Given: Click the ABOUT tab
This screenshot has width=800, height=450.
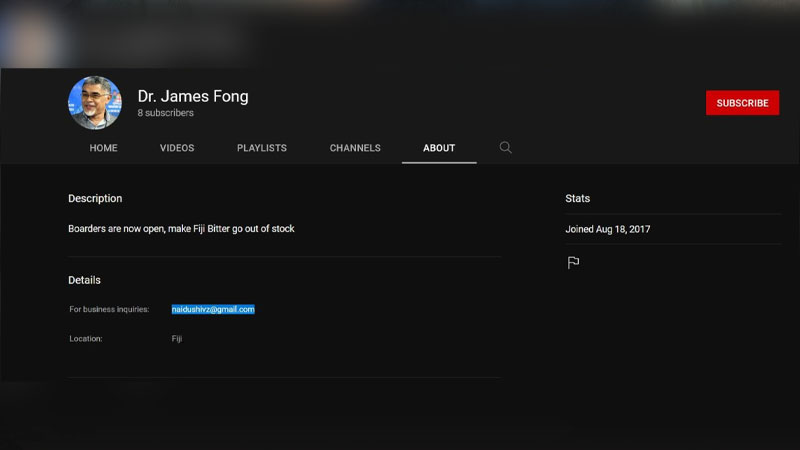Looking at the screenshot, I should pos(439,148).
